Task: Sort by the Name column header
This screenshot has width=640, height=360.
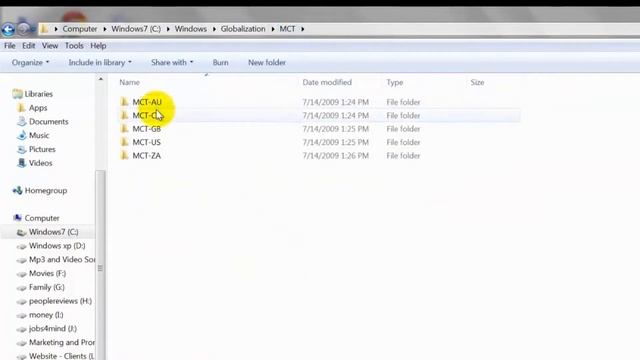Action: pyautogui.click(x=129, y=82)
